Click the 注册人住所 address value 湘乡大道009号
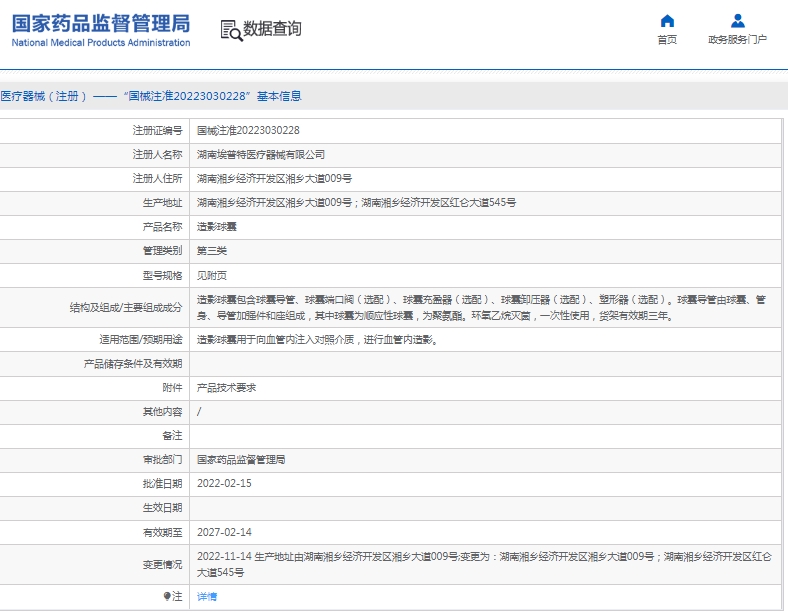Viewport: 788px width, 615px height. click(274, 179)
